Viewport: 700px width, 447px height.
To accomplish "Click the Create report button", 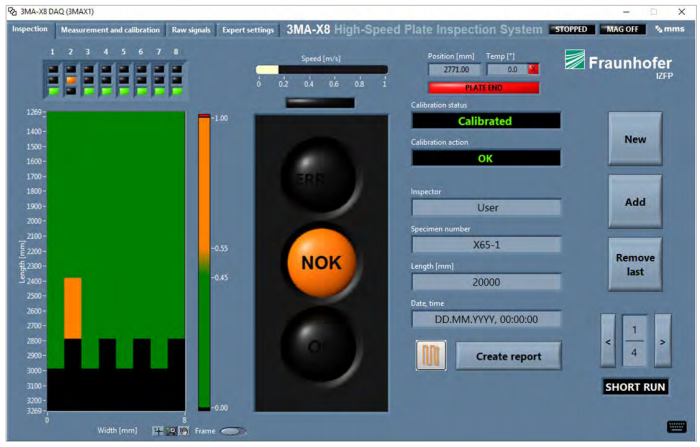I will tap(508, 356).
